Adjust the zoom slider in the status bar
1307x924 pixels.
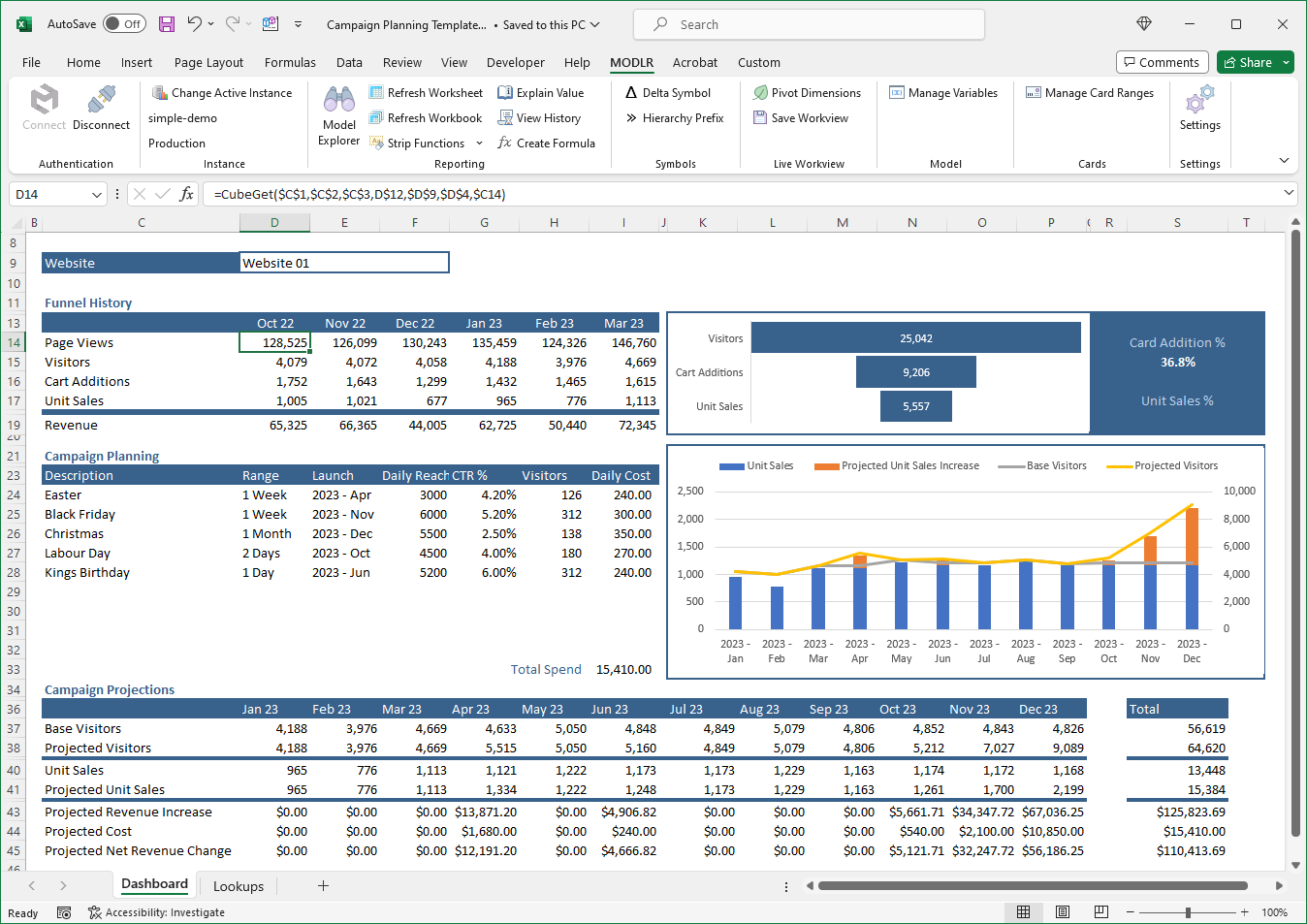(1187, 912)
